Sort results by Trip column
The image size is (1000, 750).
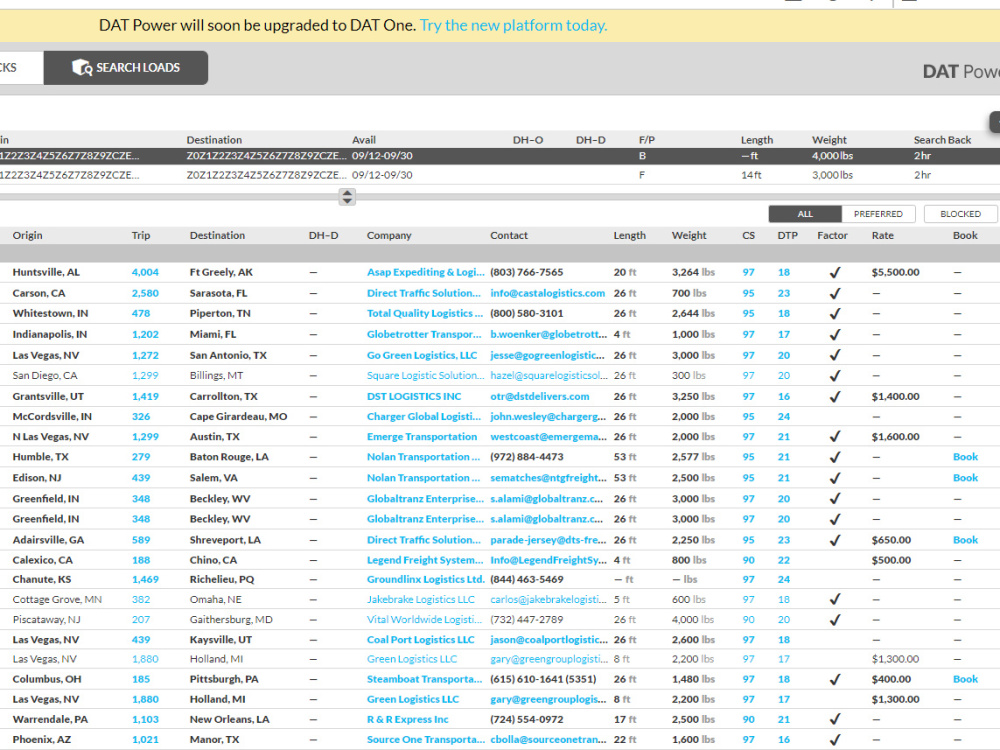point(141,235)
